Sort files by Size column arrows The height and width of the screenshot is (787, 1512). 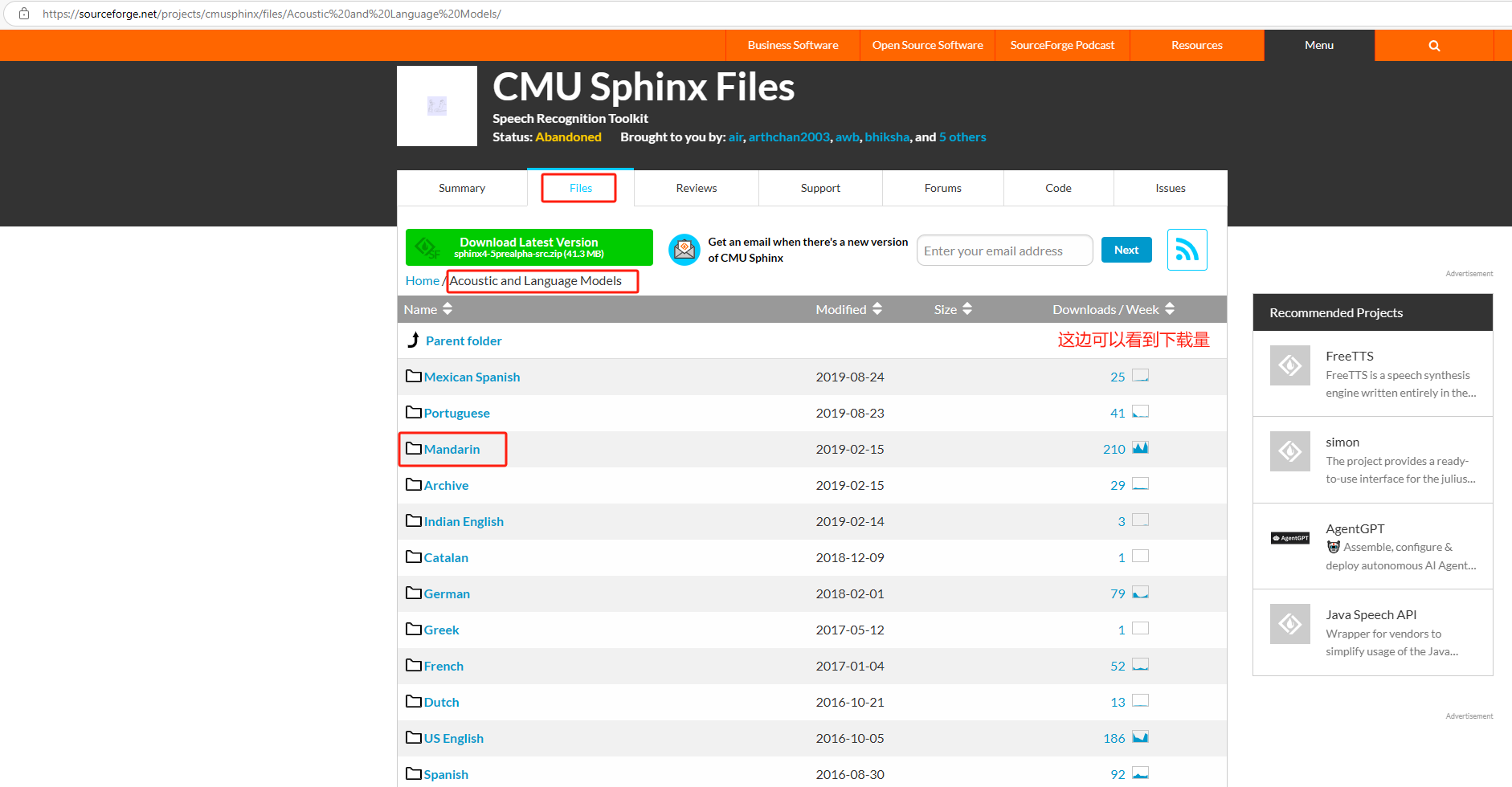967,309
